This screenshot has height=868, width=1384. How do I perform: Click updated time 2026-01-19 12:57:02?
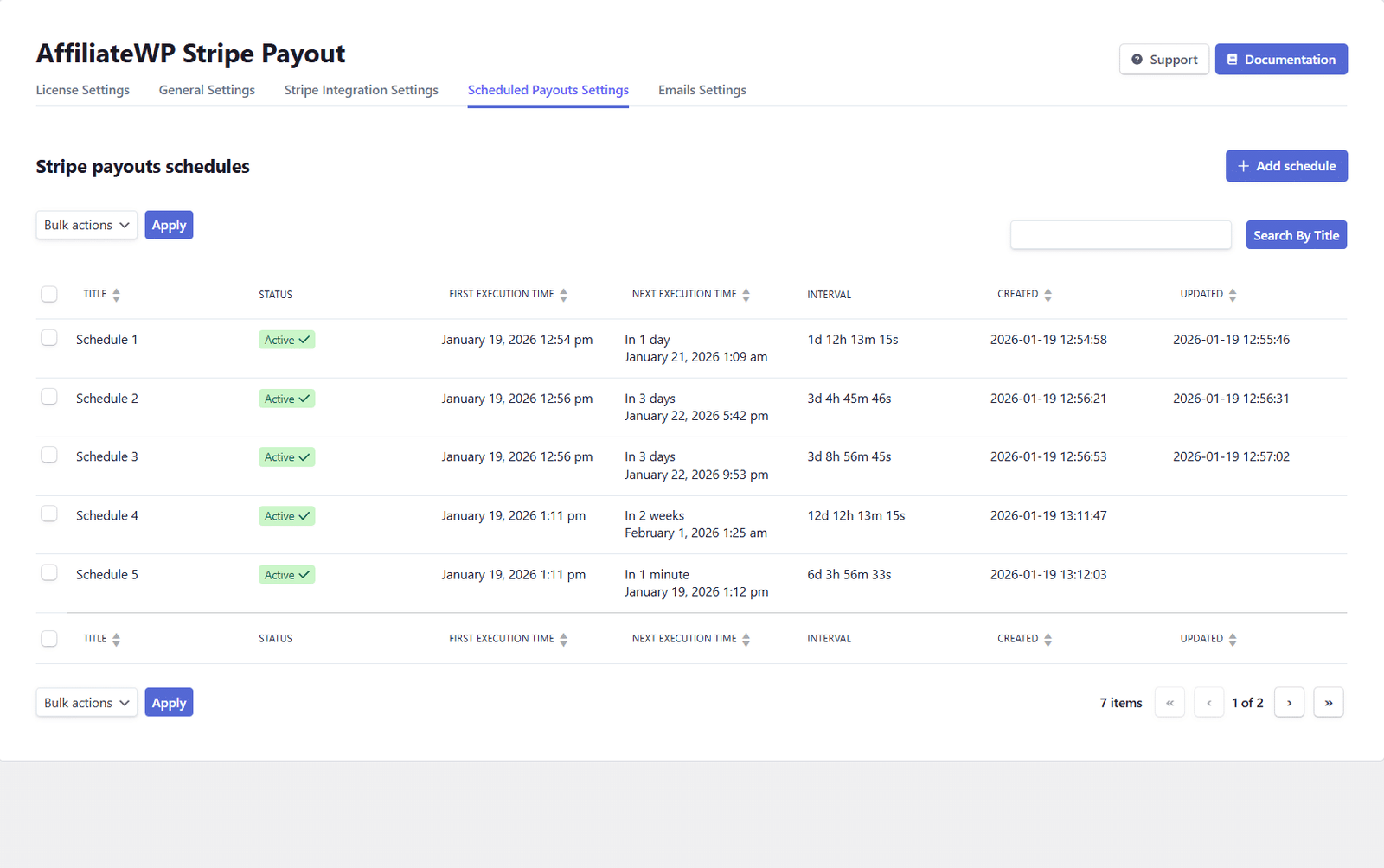1231,456
